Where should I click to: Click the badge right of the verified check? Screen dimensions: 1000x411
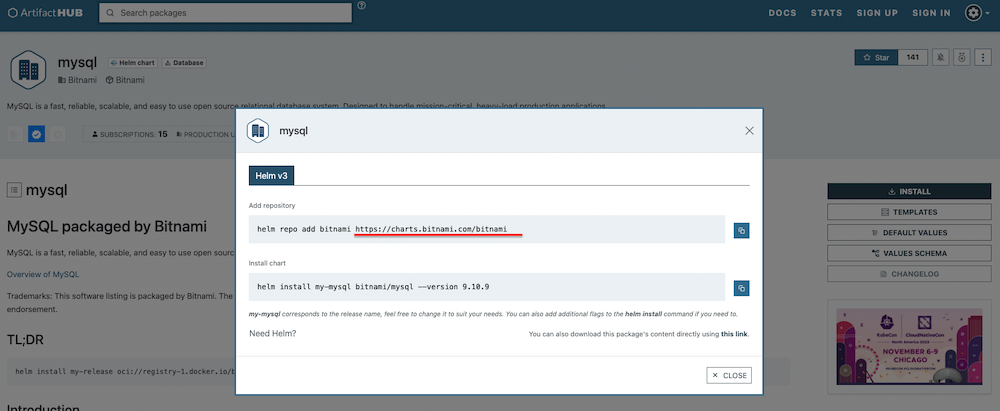click(57, 134)
